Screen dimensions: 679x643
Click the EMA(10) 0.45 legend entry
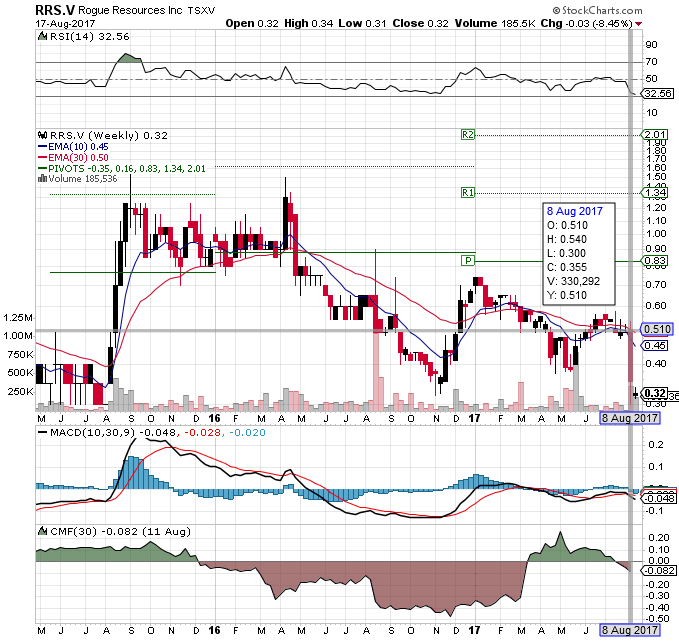click(x=73, y=147)
